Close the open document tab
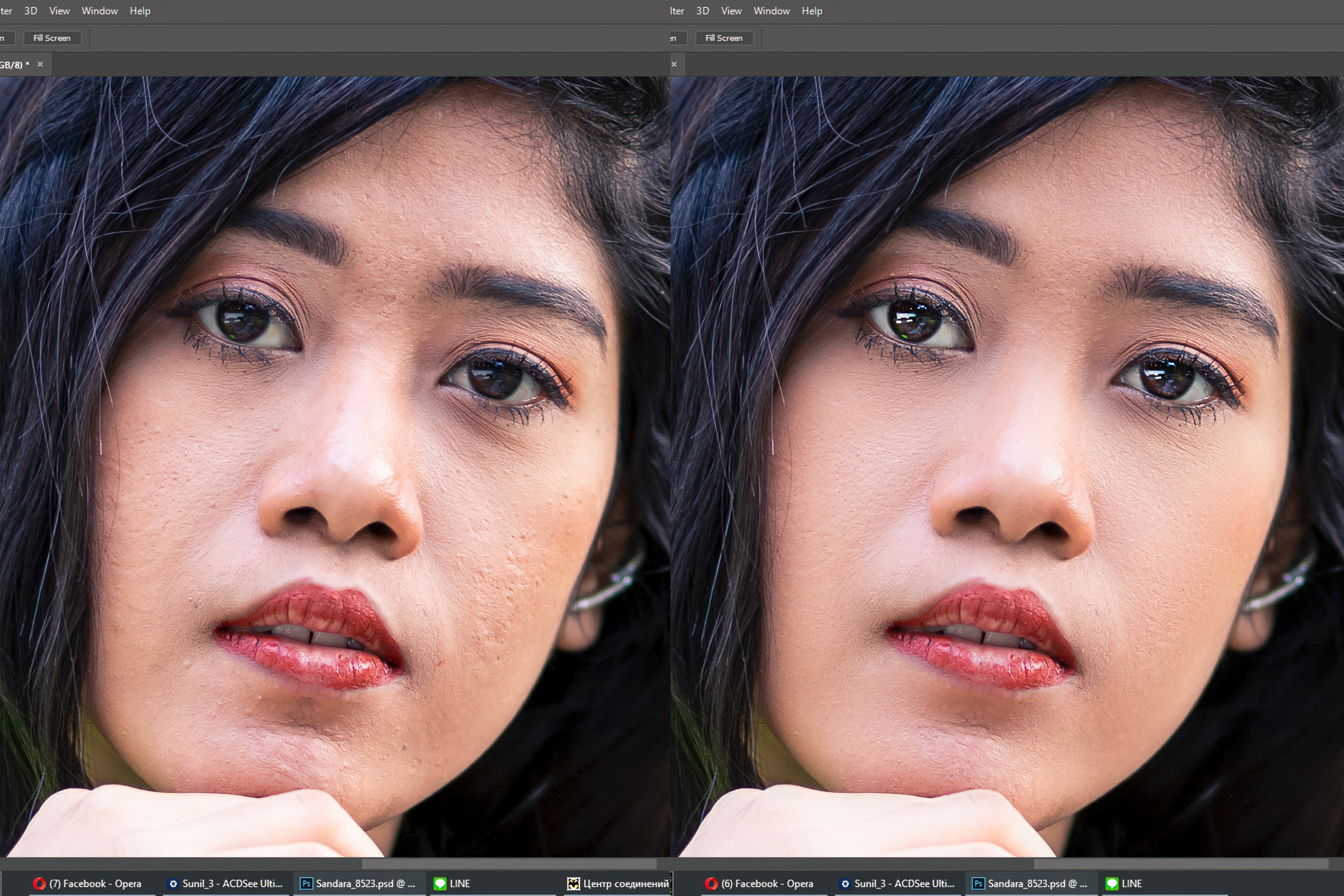The image size is (1344, 896). 40,64
